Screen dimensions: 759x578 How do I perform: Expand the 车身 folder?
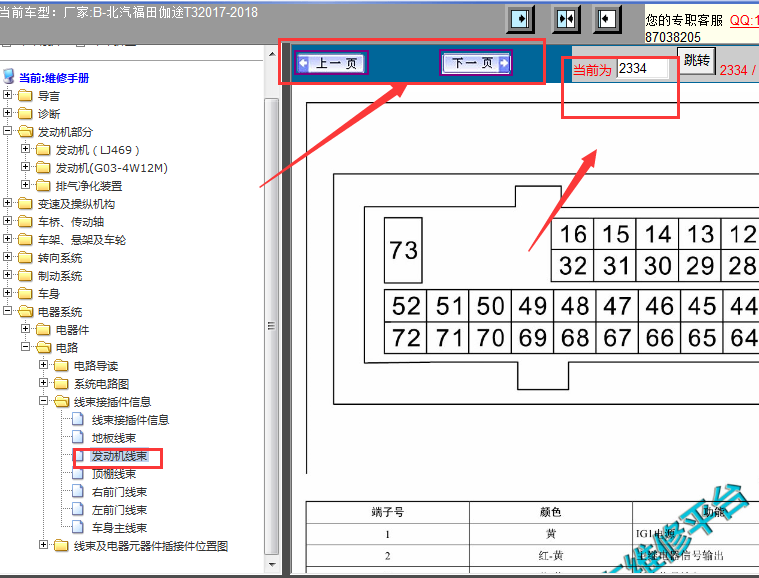[7, 292]
